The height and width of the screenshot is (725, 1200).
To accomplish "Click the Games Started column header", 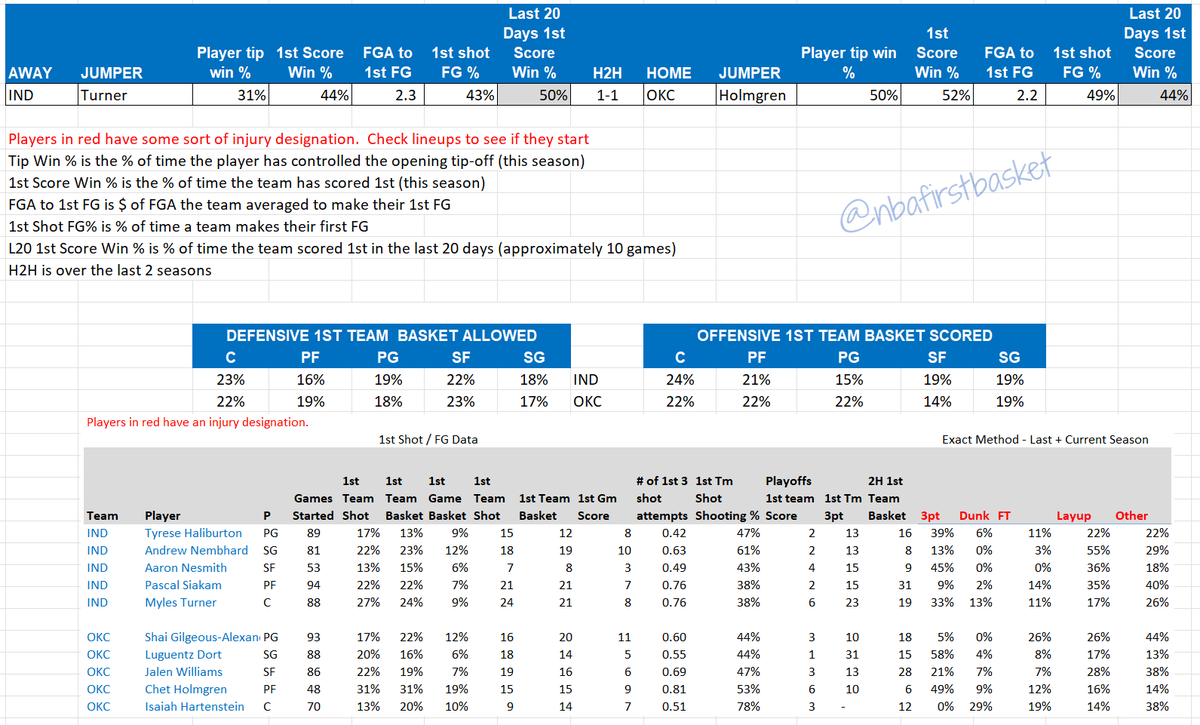I will 313,507.
